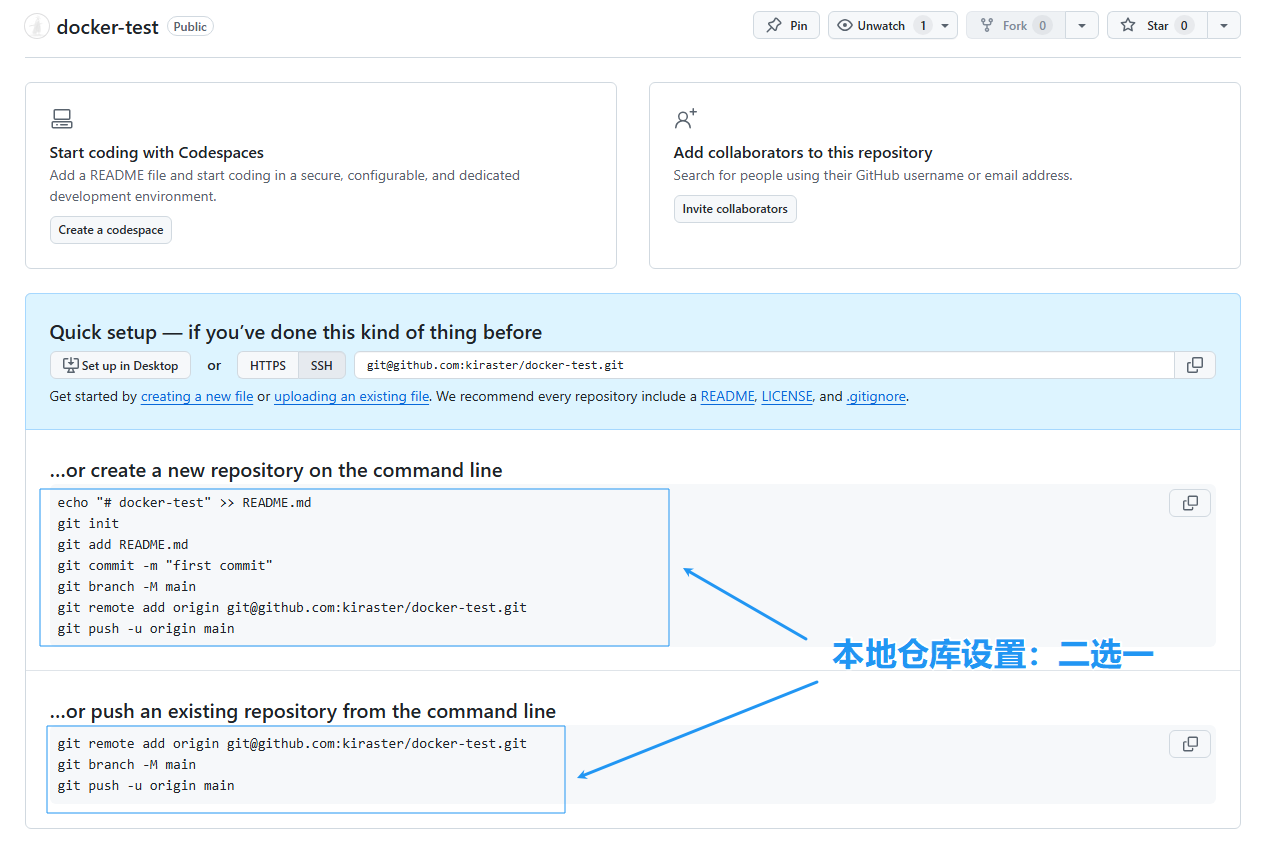Click Set up in Desktop button
The image size is (1265, 841).
[x=120, y=365]
